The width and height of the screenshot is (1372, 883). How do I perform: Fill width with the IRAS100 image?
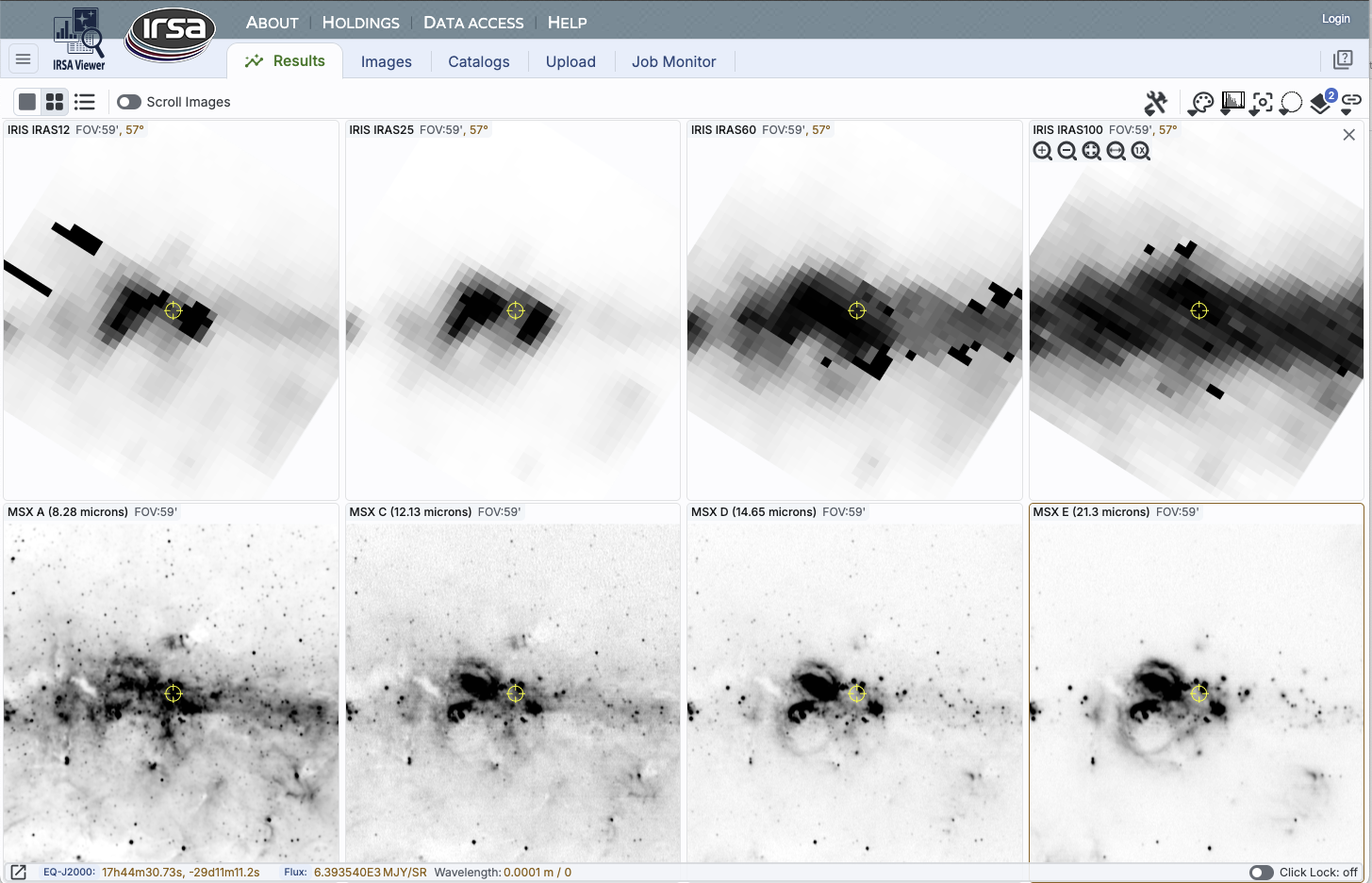[1116, 151]
